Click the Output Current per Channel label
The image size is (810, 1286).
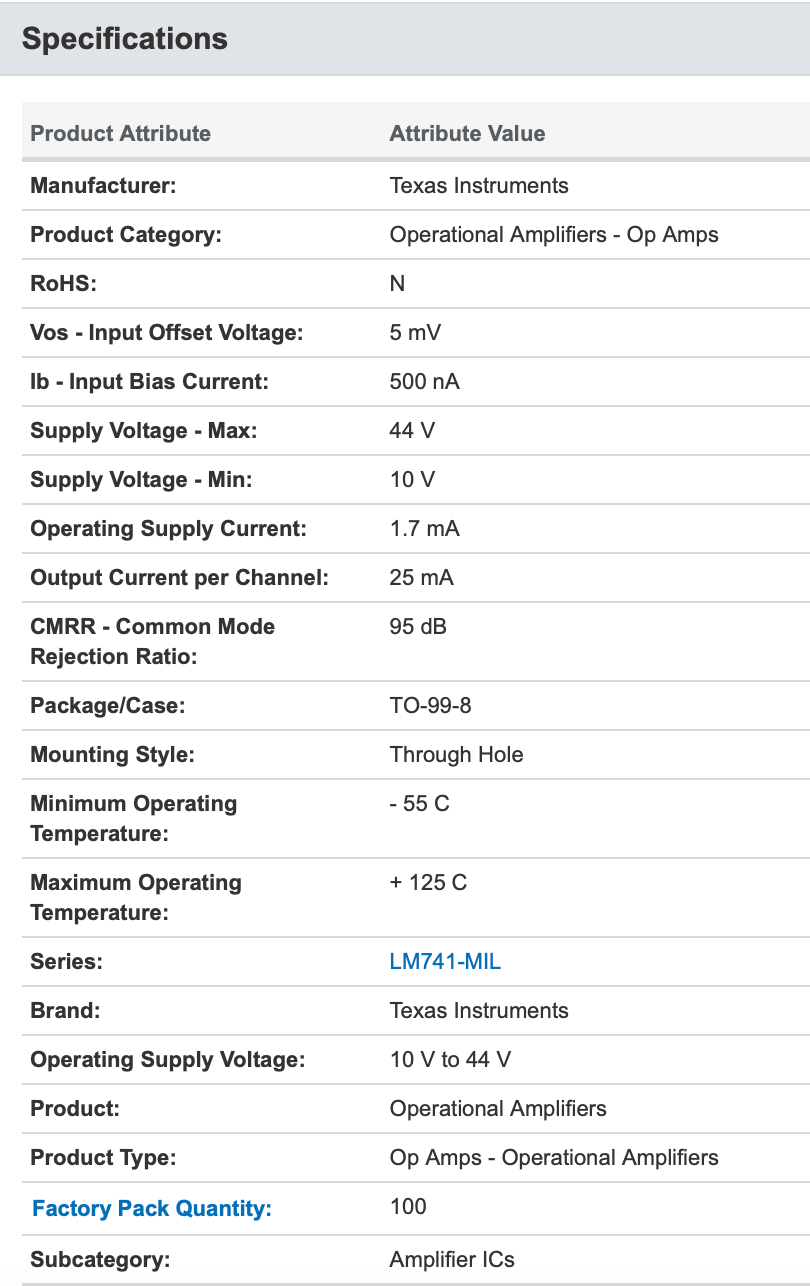coord(180,578)
